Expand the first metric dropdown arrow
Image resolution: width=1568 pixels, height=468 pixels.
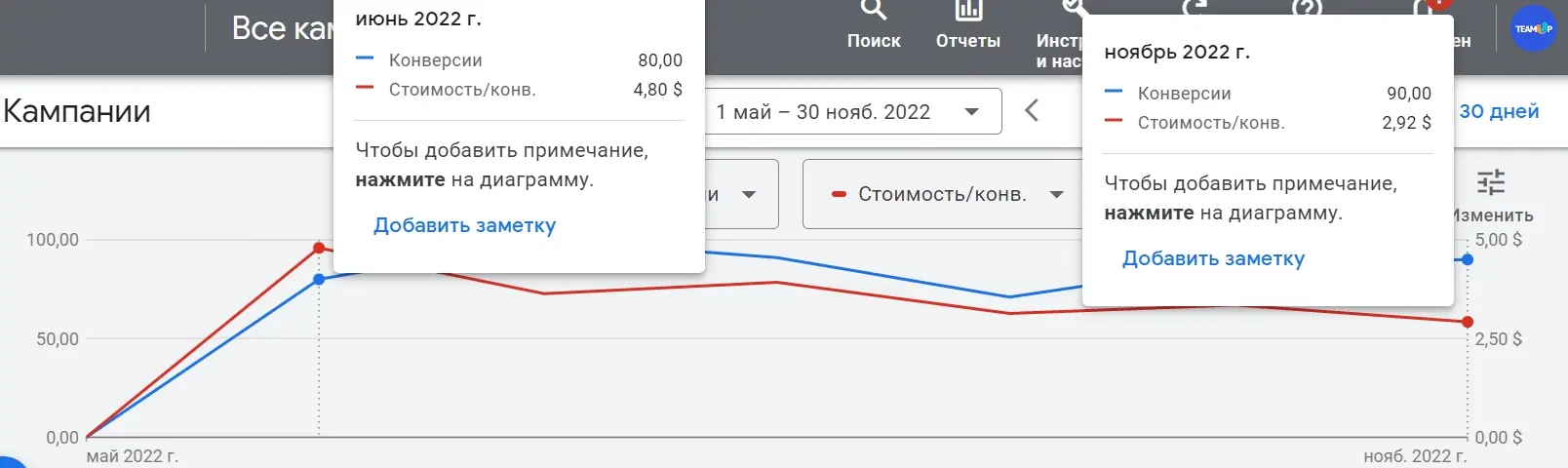749,194
